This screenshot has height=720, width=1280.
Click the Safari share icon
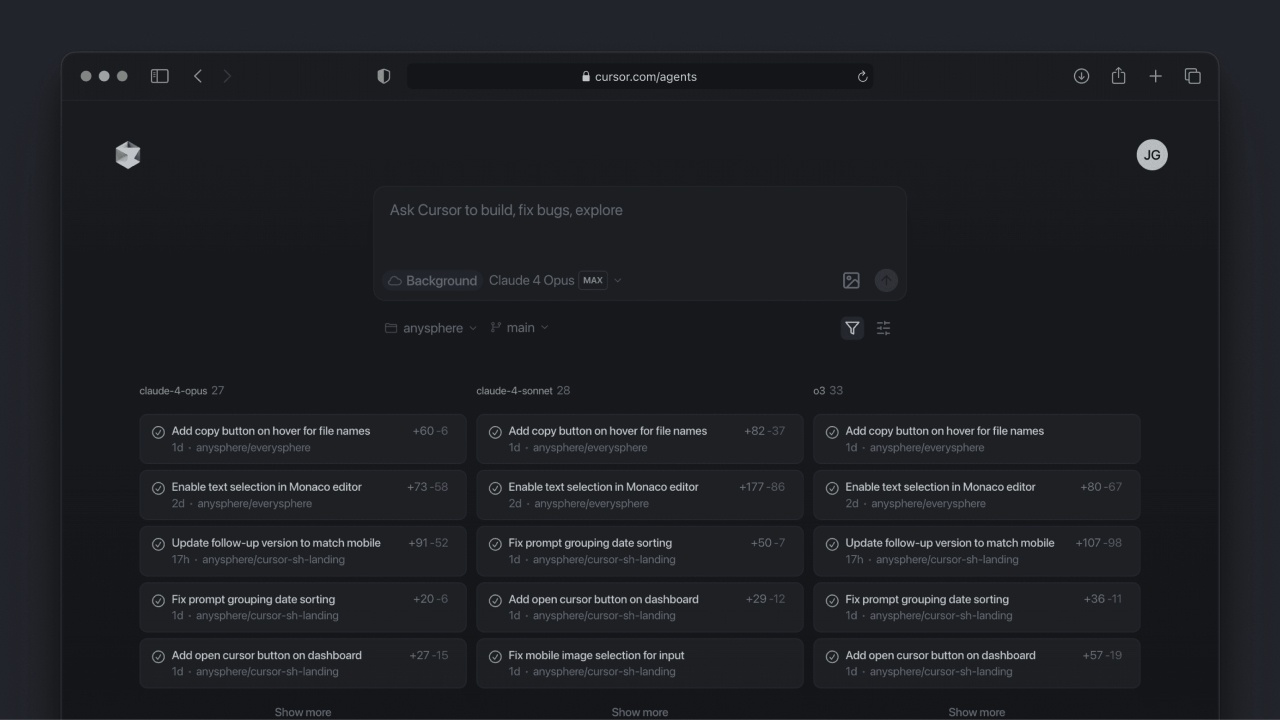tap(1118, 76)
